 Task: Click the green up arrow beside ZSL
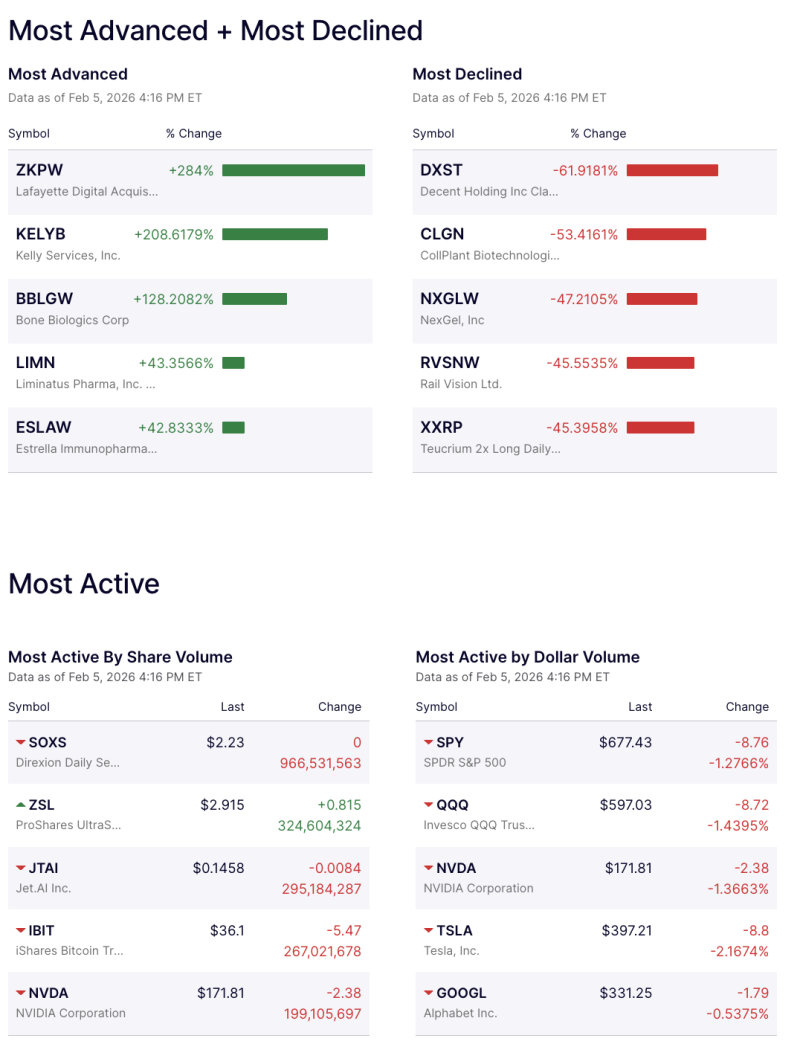coord(19,805)
